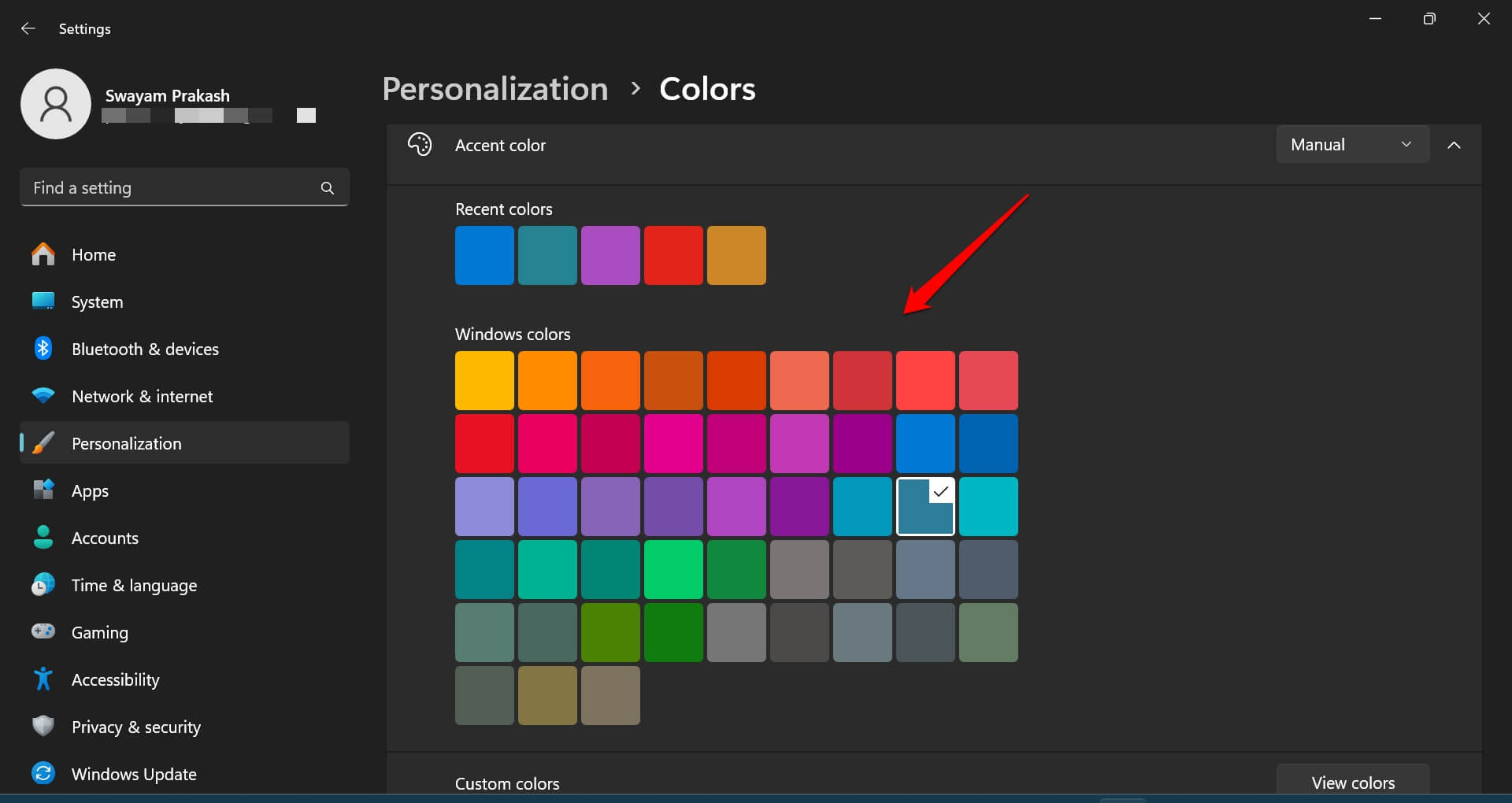Screen dimensions: 1512x803
Task: Collapse the Accent color section chevron
Action: [1454, 145]
